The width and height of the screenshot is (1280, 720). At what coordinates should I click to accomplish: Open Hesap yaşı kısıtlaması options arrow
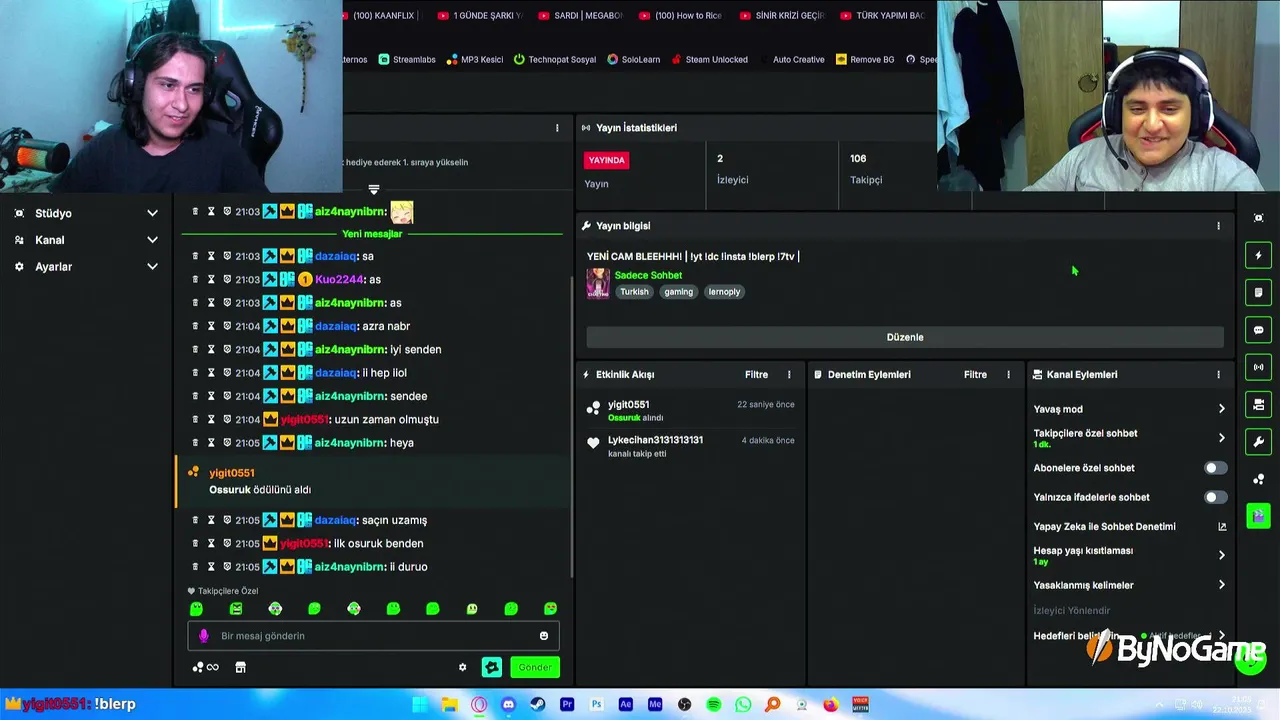(1221, 555)
